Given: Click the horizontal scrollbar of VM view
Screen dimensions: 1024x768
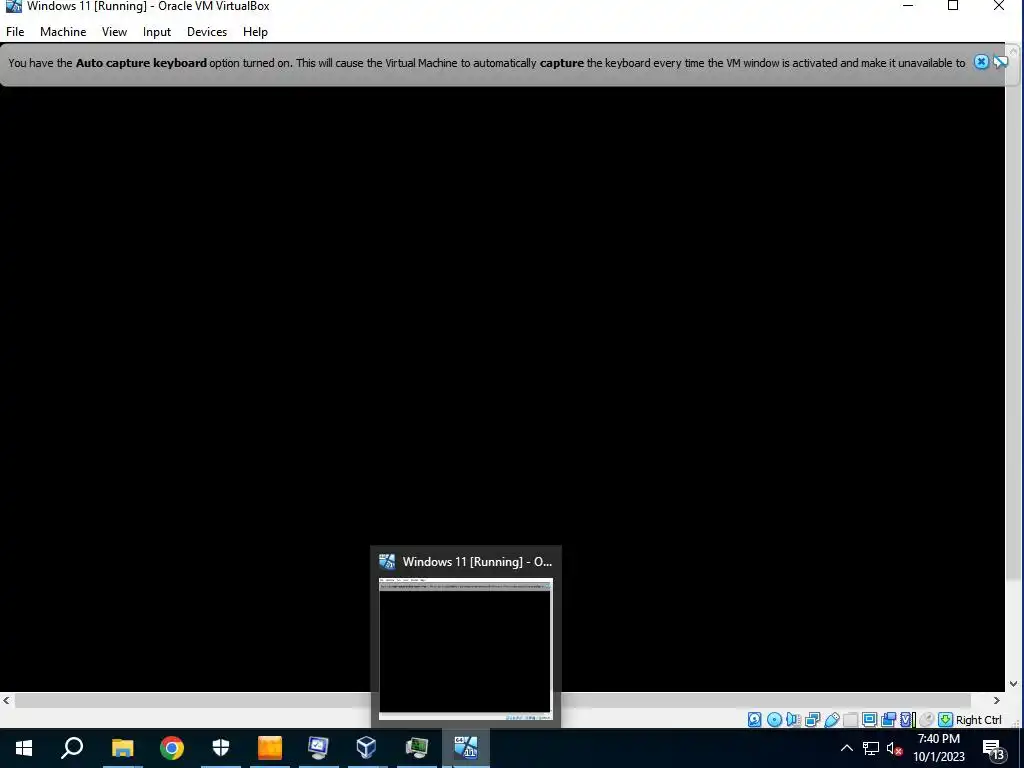Looking at the screenshot, I should 493,700.
